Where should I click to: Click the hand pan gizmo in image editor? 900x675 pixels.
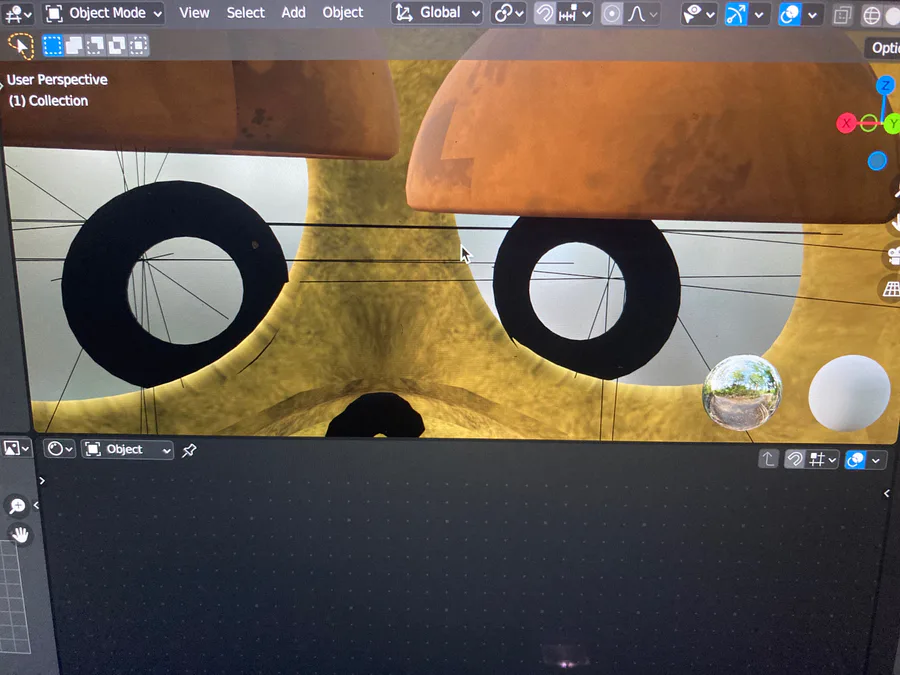(x=20, y=536)
